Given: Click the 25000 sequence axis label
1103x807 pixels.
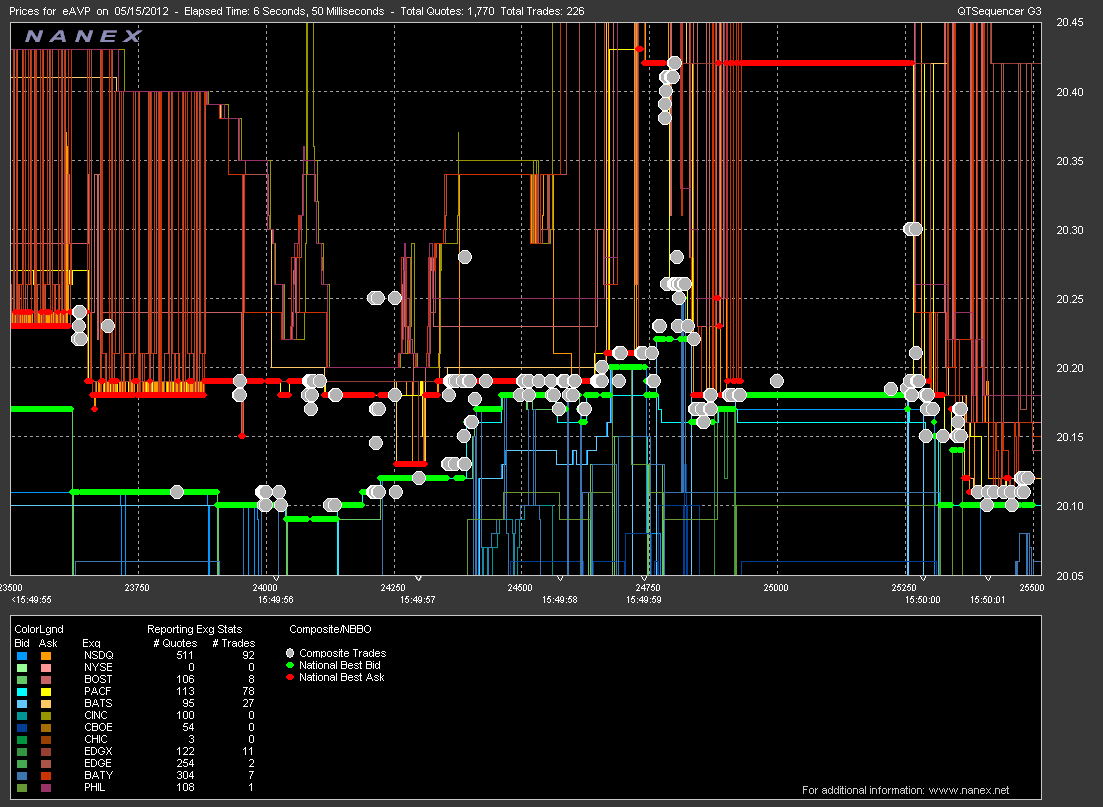Looking at the screenshot, I should [776, 587].
